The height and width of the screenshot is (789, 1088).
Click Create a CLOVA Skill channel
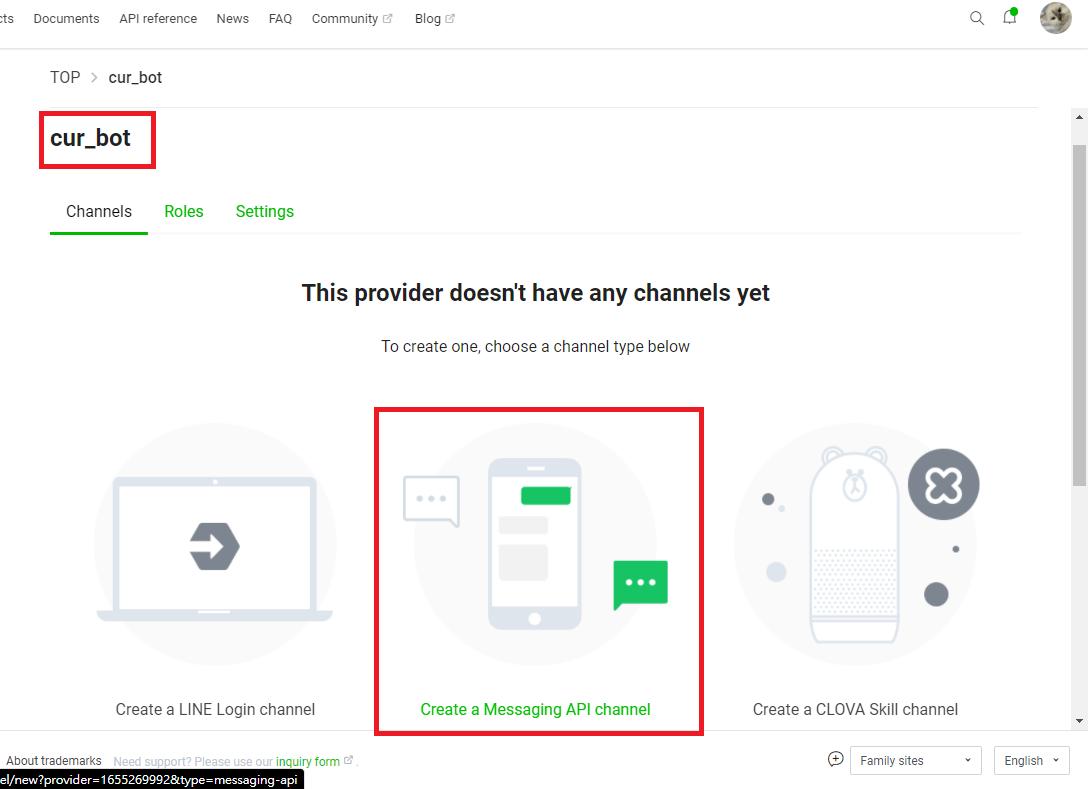pos(856,709)
